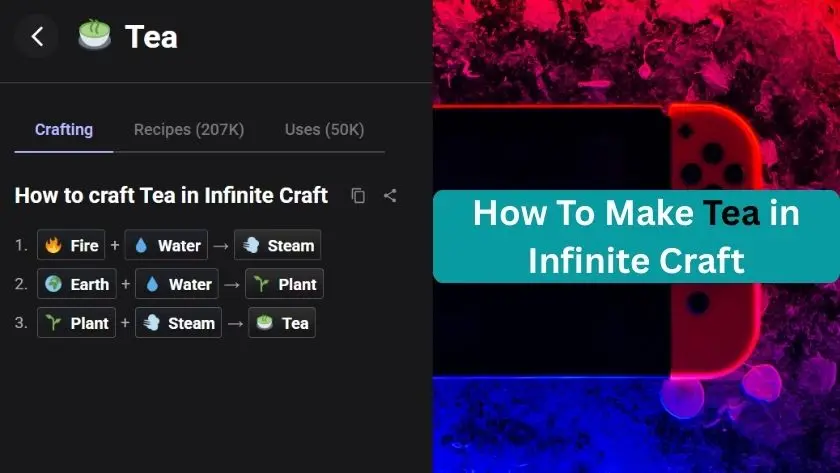Open the Crafting tab
The image size is (840, 473).
click(x=64, y=130)
